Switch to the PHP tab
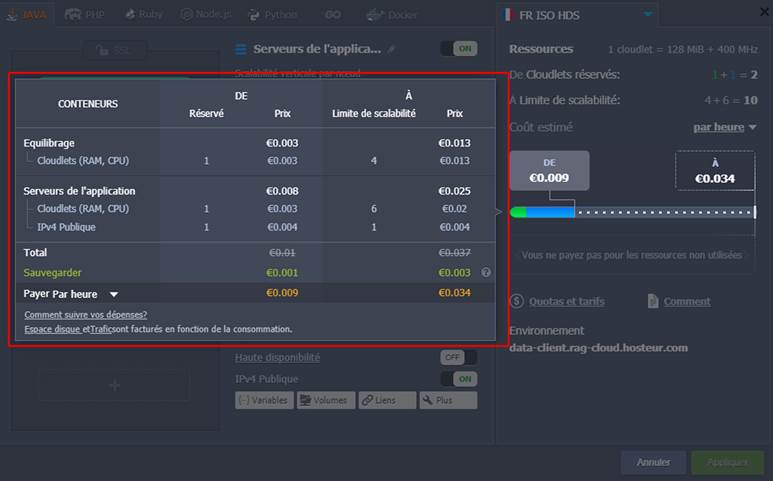This screenshot has height=481, width=773. pyautogui.click(x=87, y=15)
